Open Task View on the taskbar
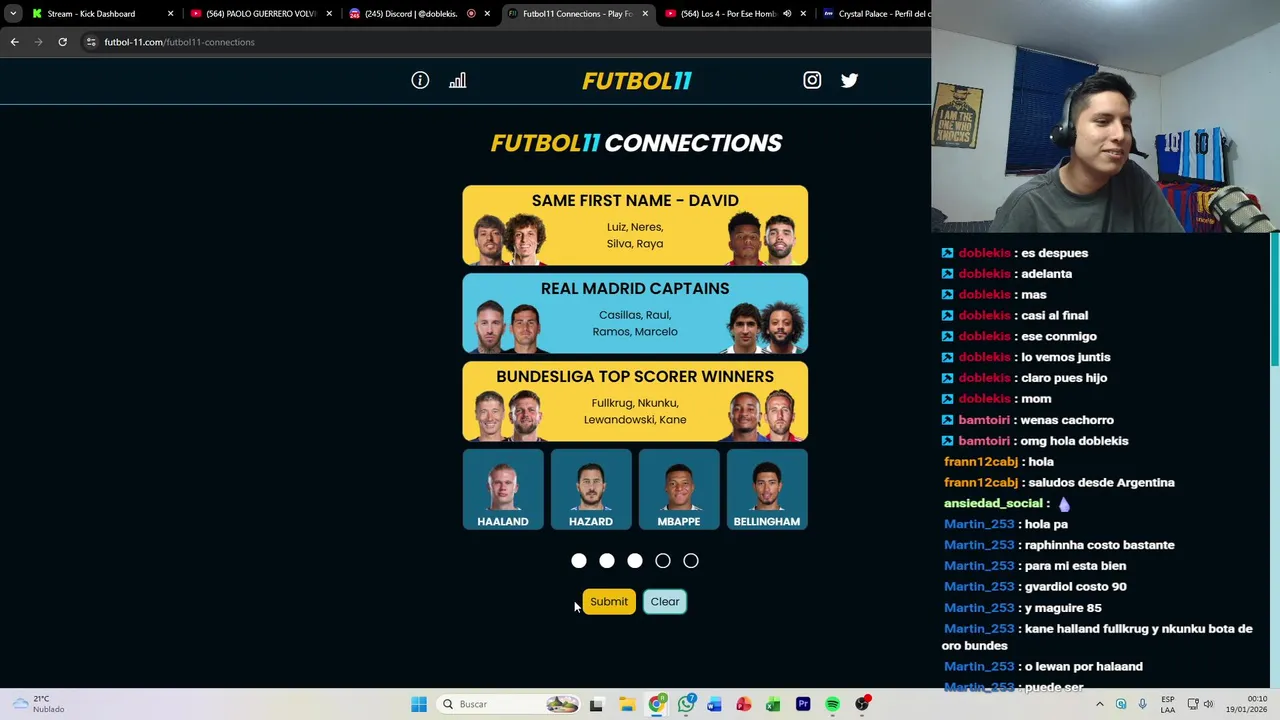This screenshot has height=720, width=1280. click(596, 704)
